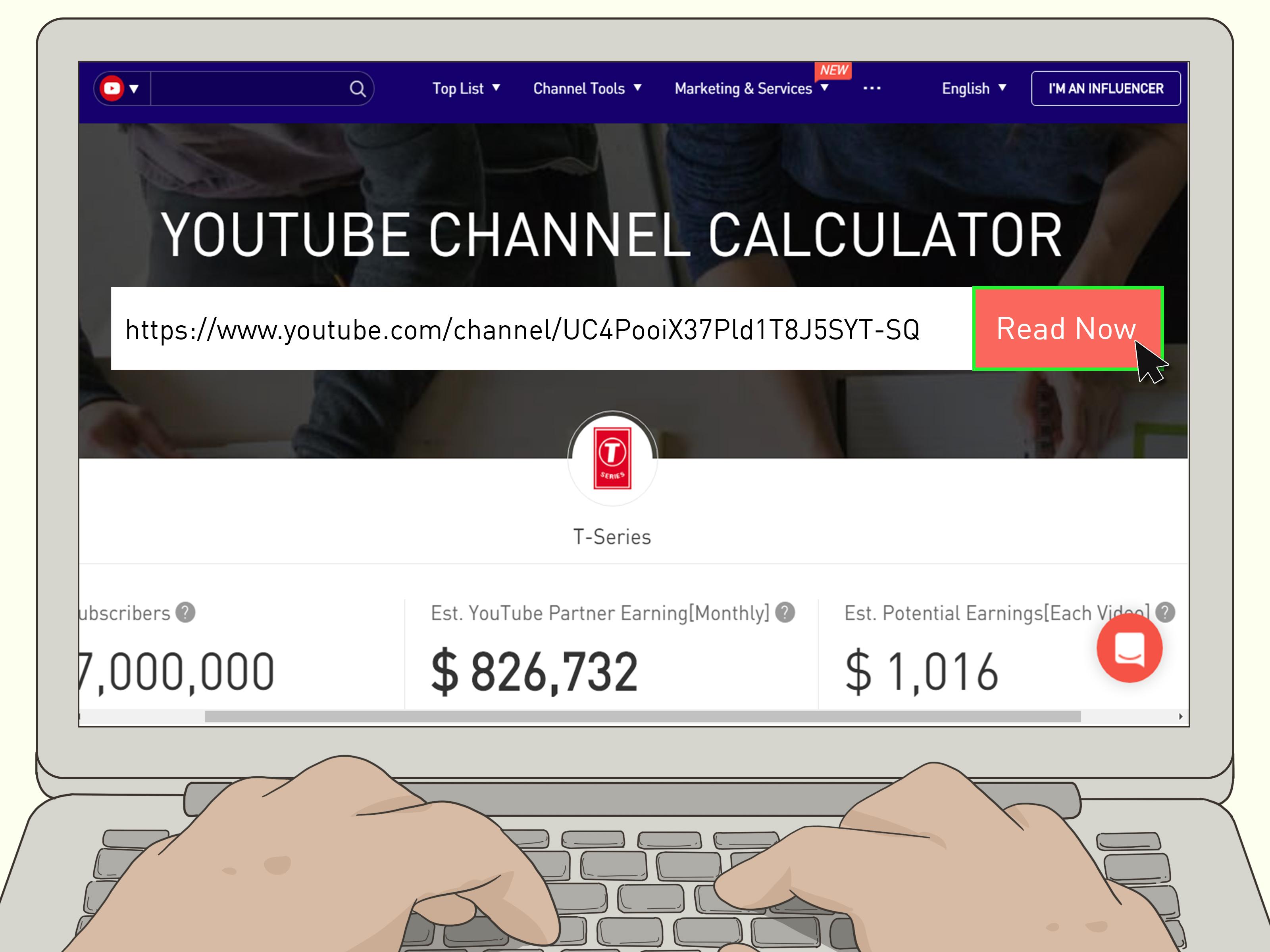Click the T-Series channel logo
This screenshot has width=1270, height=952.
(x=613, y=458)
